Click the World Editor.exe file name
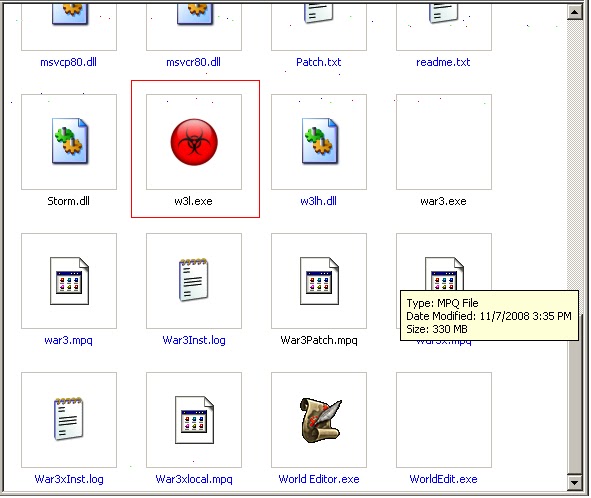 (319, 480)
